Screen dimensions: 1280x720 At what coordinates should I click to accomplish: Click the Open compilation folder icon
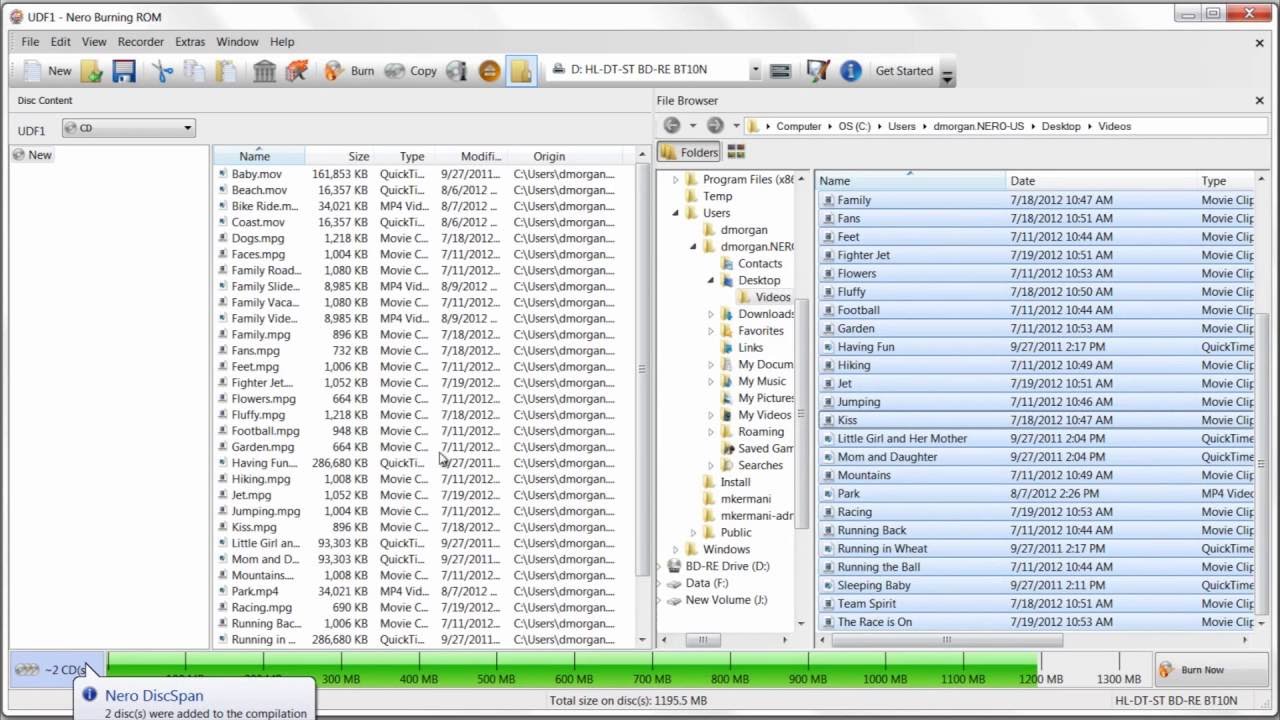(92, 71)
